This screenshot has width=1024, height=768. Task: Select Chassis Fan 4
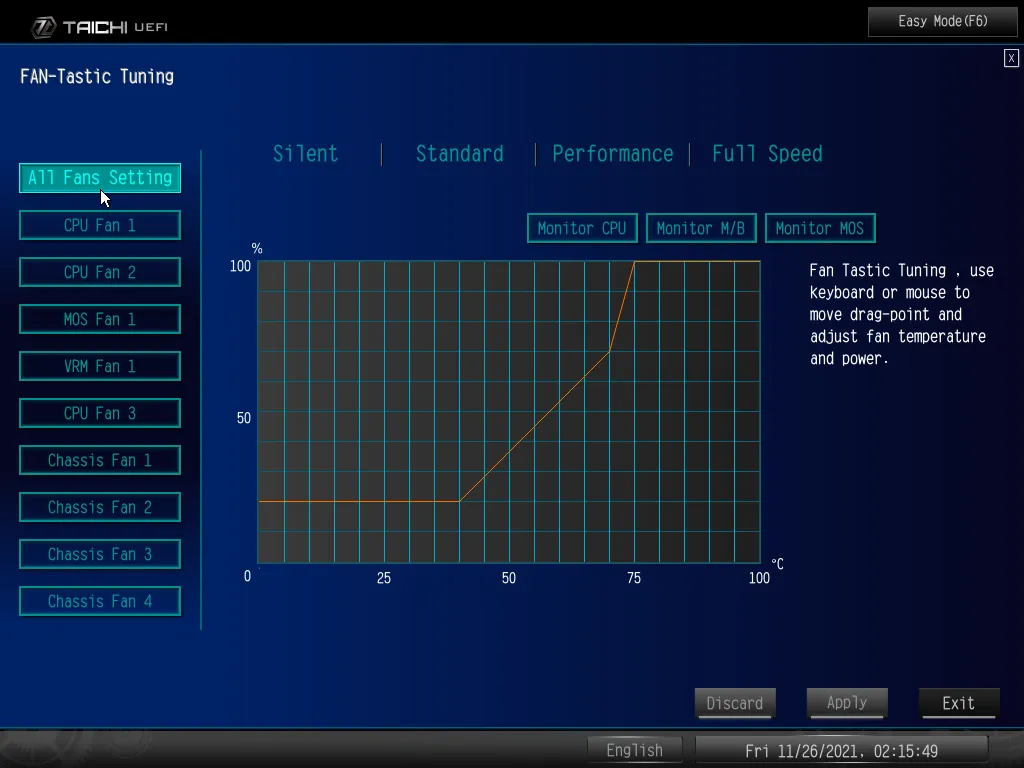[100, 601]
